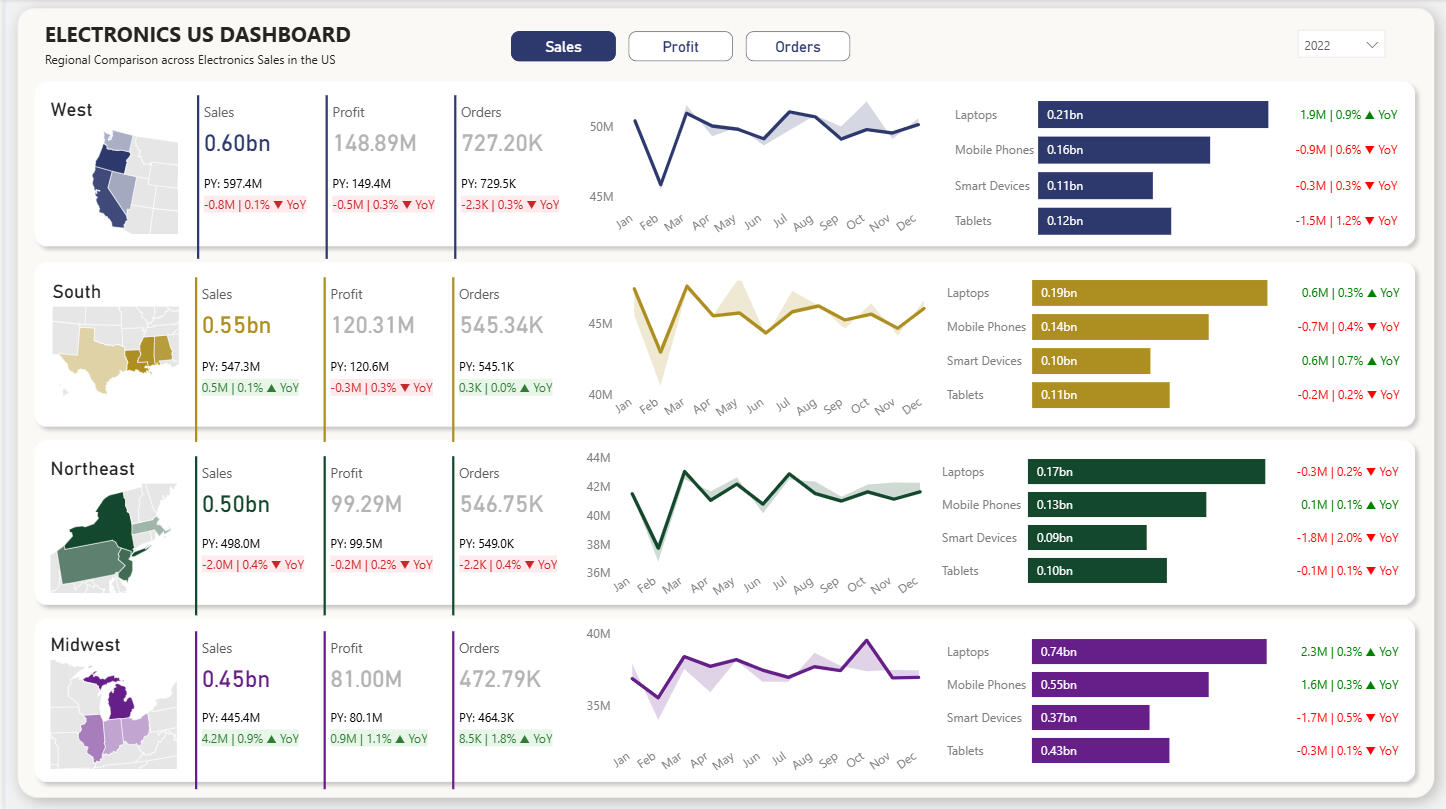Click the Northeast Orders 546.75K card

coord(501,504)
